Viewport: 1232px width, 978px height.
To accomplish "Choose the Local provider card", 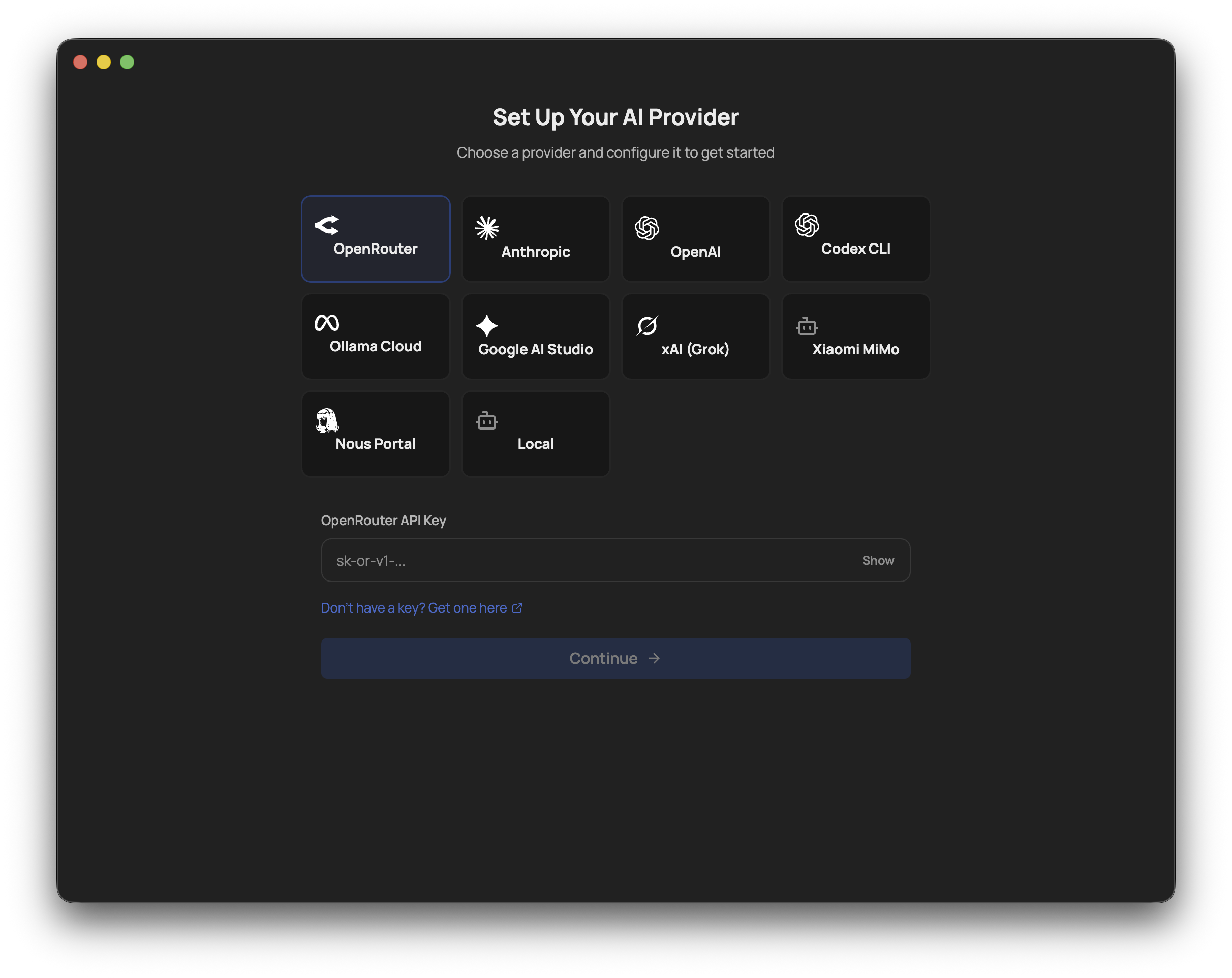I will 535,434.
